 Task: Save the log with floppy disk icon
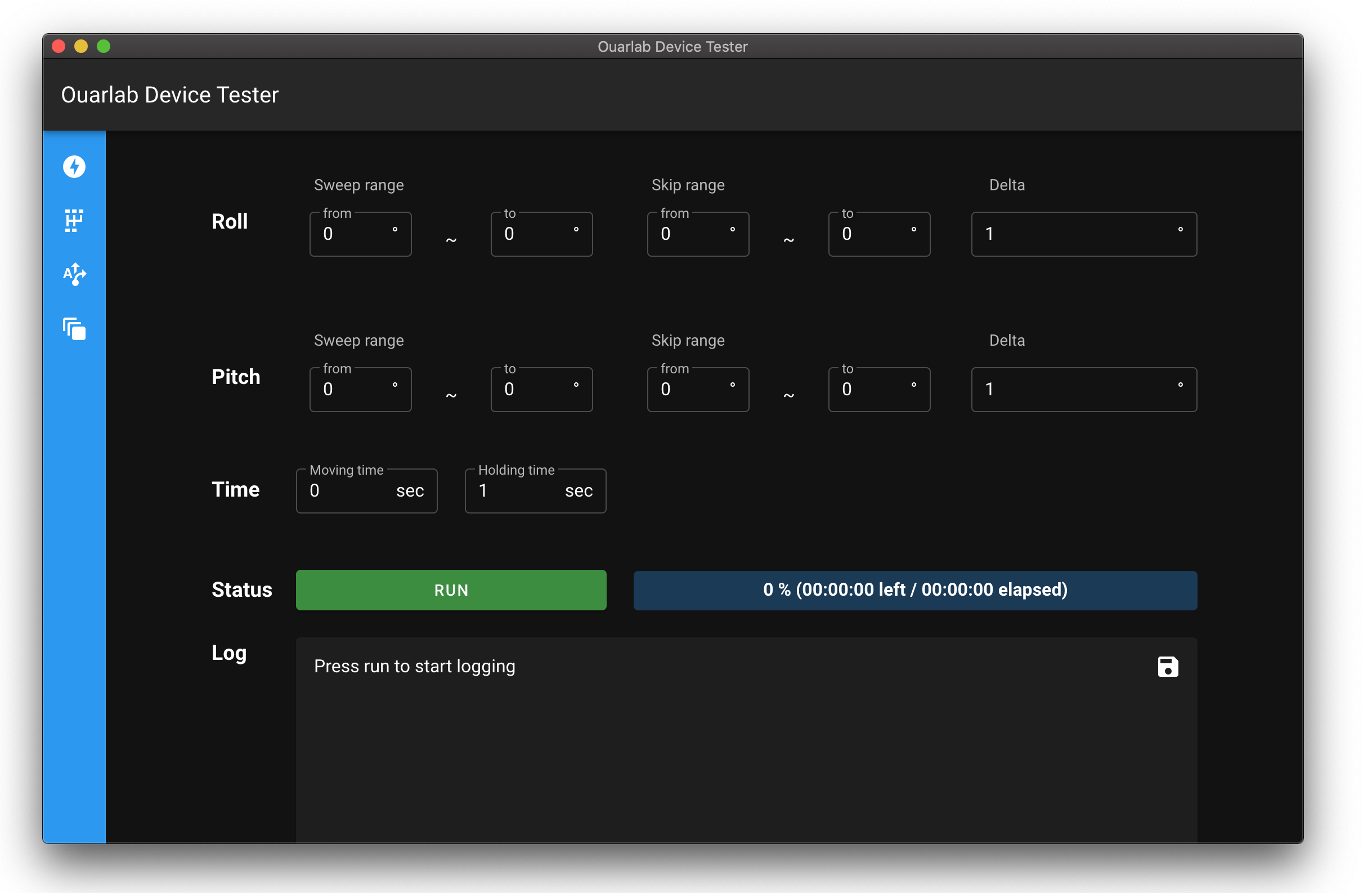coord(1168,666)
